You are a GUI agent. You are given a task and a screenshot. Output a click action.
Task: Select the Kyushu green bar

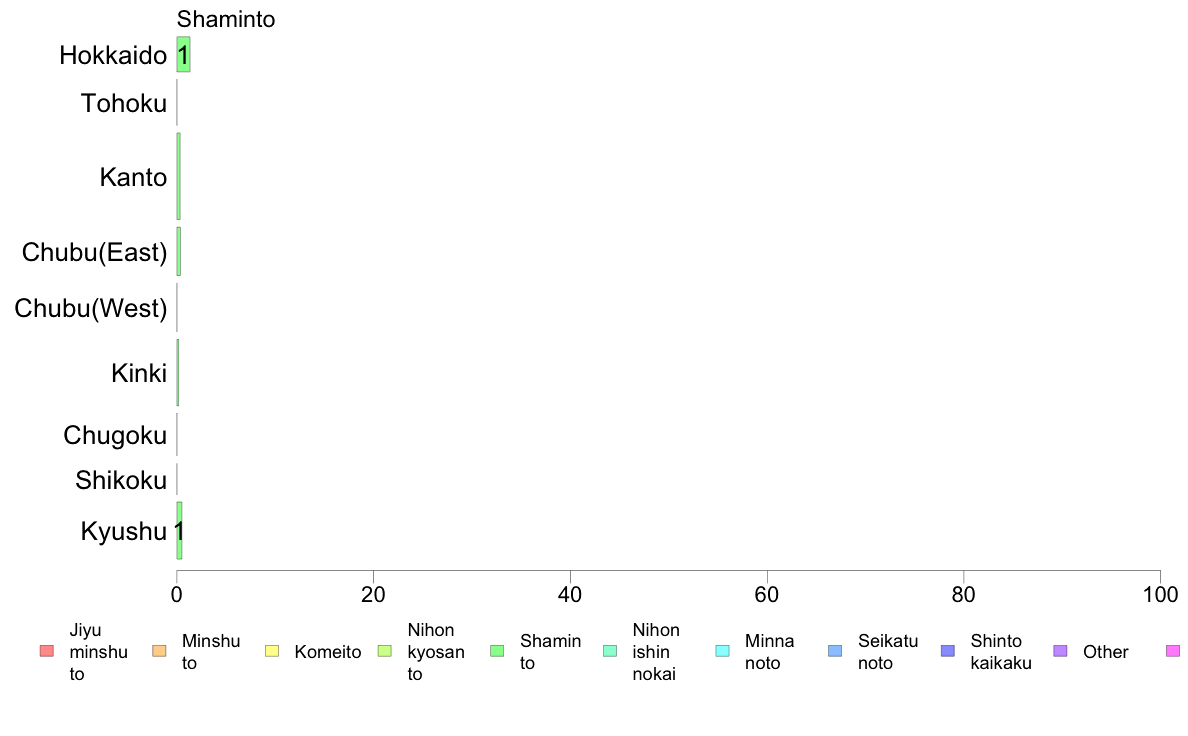click(x=180, y=531)
